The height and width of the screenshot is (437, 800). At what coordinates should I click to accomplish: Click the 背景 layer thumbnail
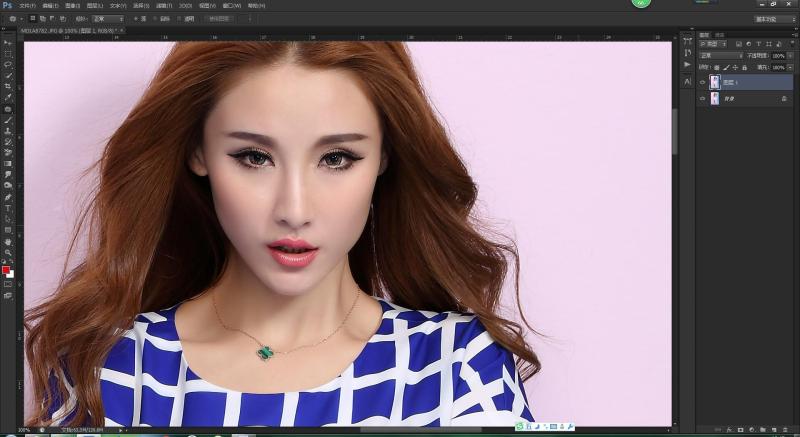coord(715,98)
